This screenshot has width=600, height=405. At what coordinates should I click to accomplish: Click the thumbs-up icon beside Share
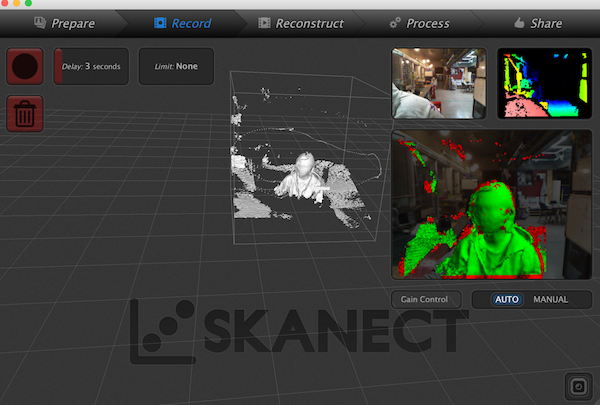(x=519, y=23)
